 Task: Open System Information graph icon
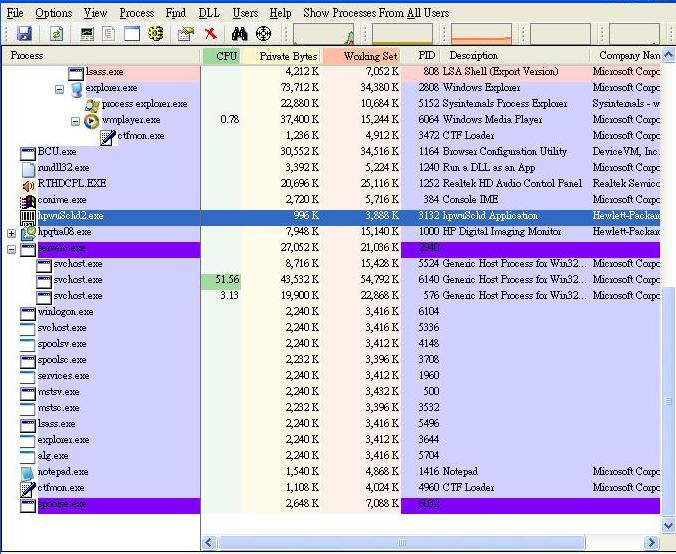pos(87,34)
